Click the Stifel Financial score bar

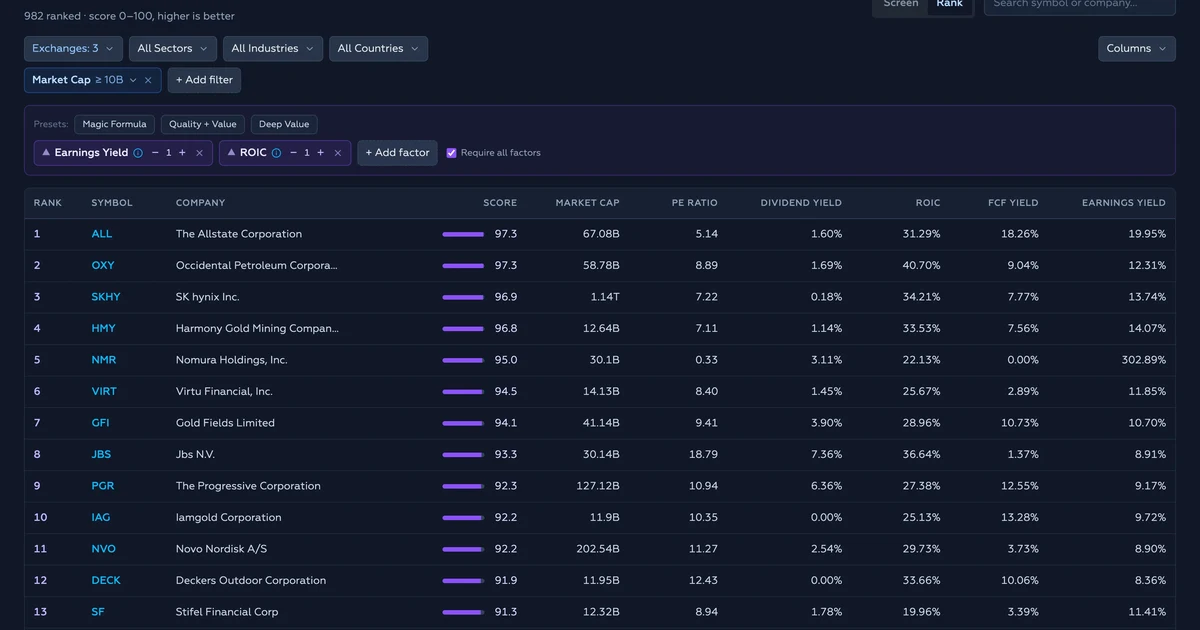[464, 612]
